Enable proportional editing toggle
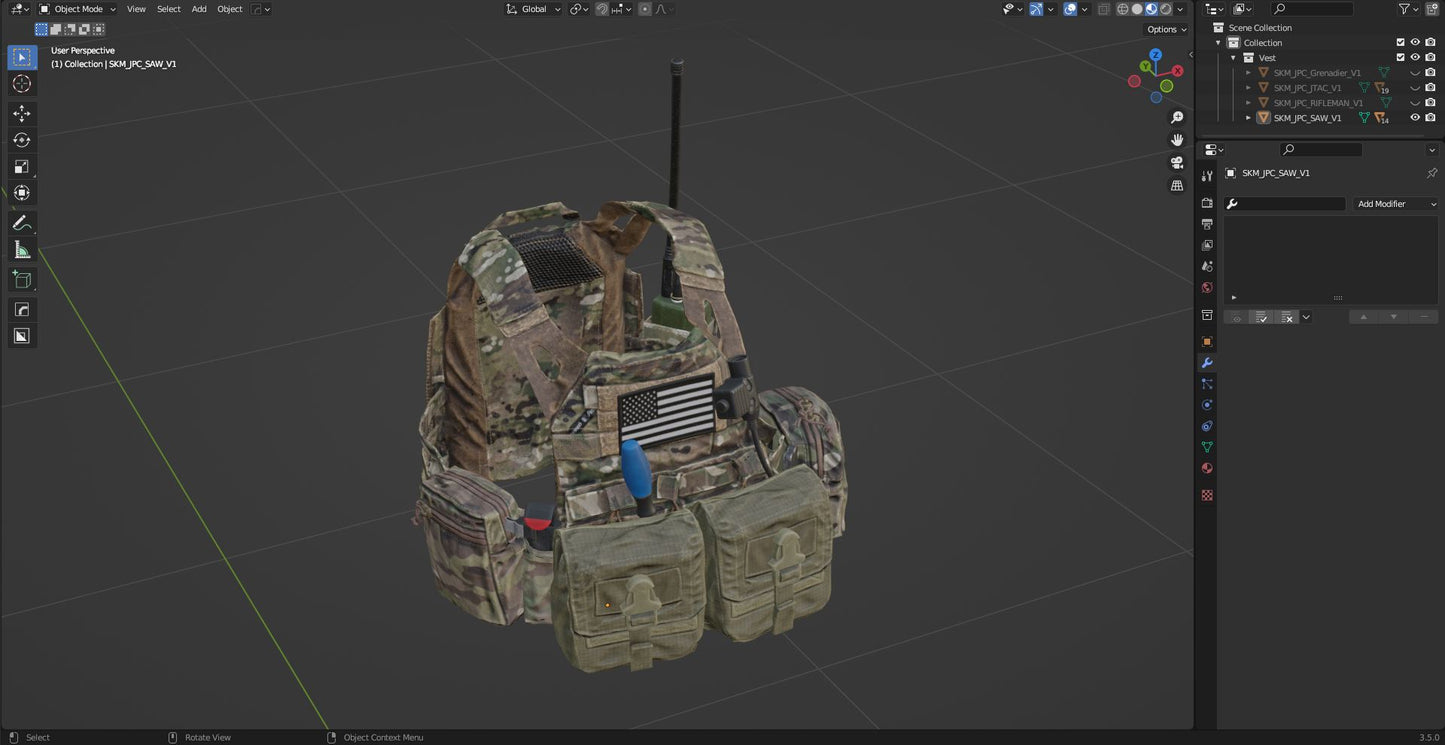Viewport: 1445px width, 745px height. tap(645, 9)
